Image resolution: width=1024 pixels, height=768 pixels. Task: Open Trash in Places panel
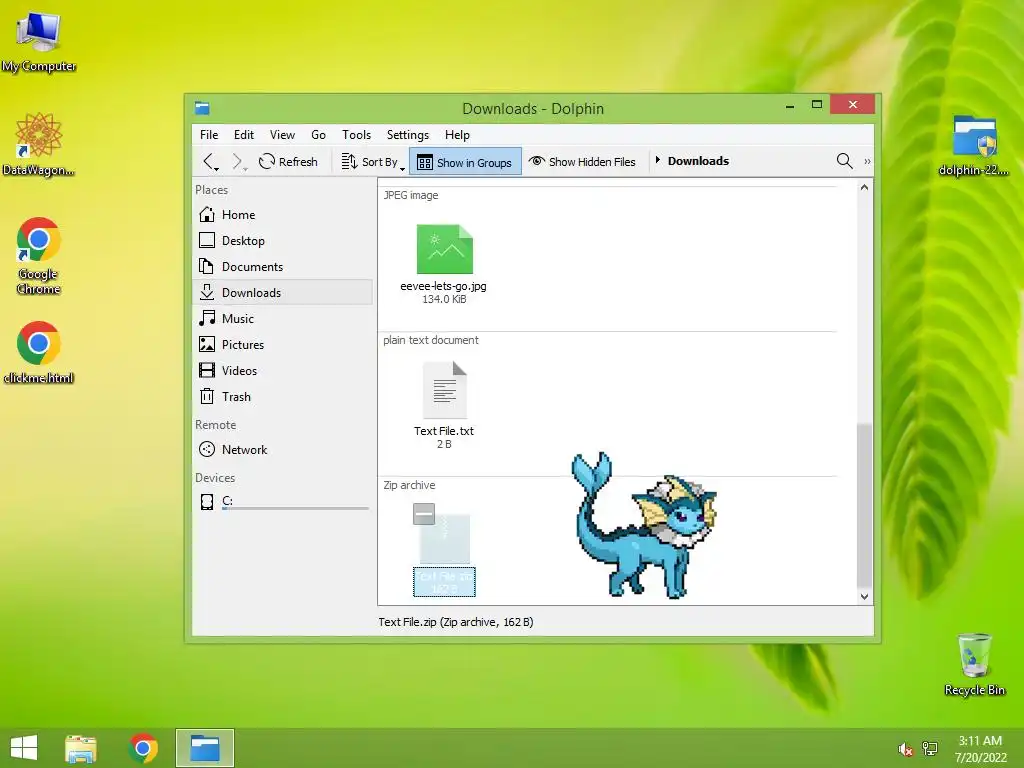click(283, 396)
